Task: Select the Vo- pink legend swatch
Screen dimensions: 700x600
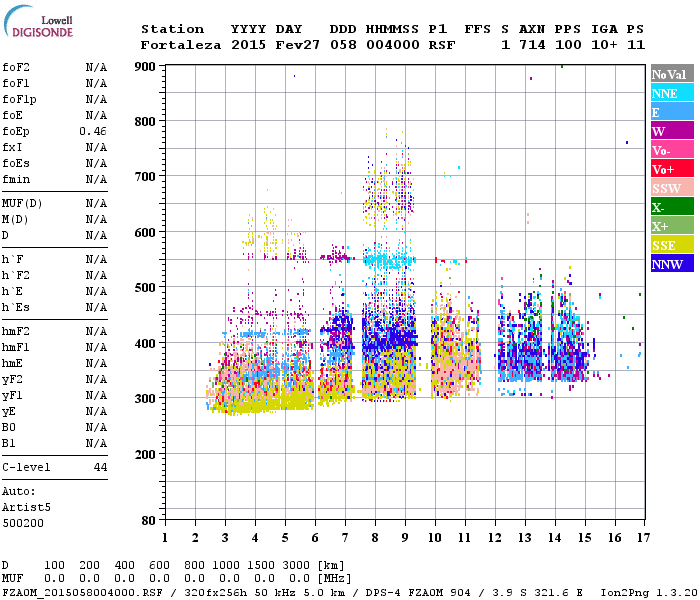Action: (672, 150)
